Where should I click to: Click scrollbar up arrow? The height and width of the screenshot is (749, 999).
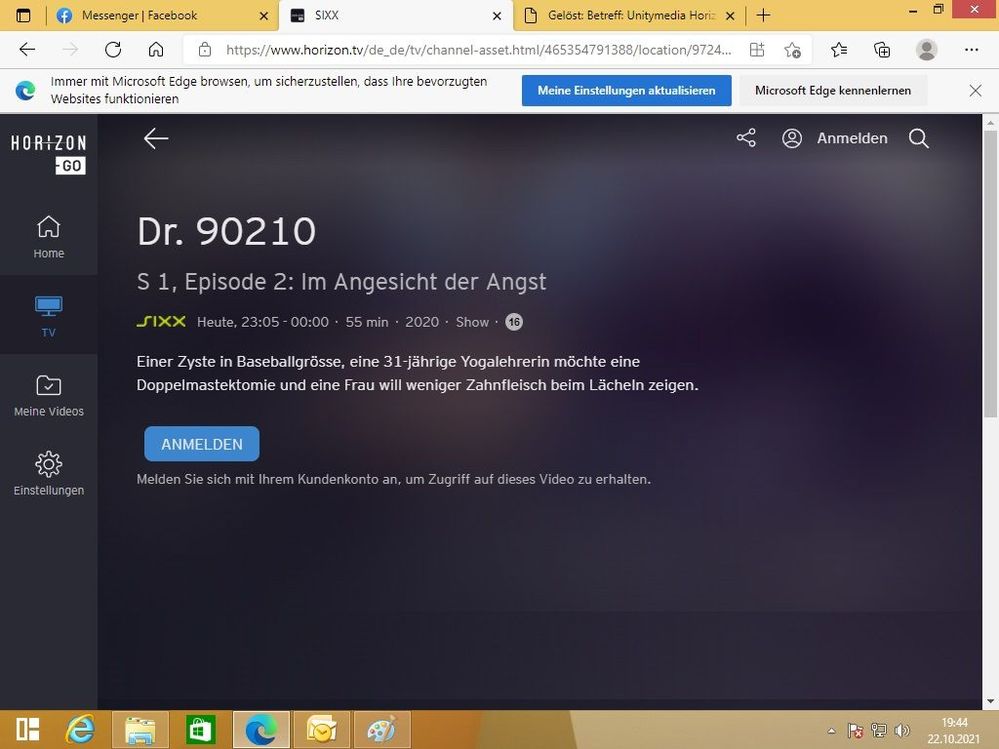(990, 122)
